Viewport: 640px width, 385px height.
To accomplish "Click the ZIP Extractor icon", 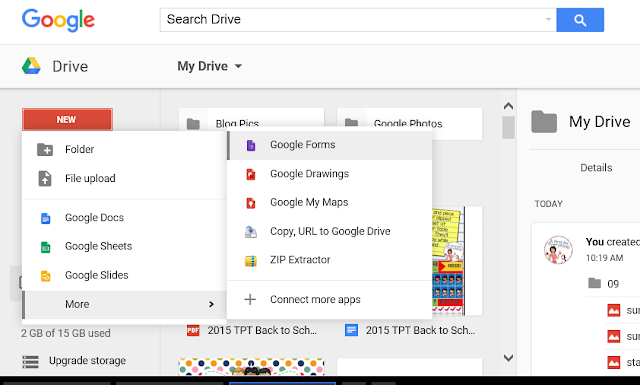I will click(x=251, y=260).
